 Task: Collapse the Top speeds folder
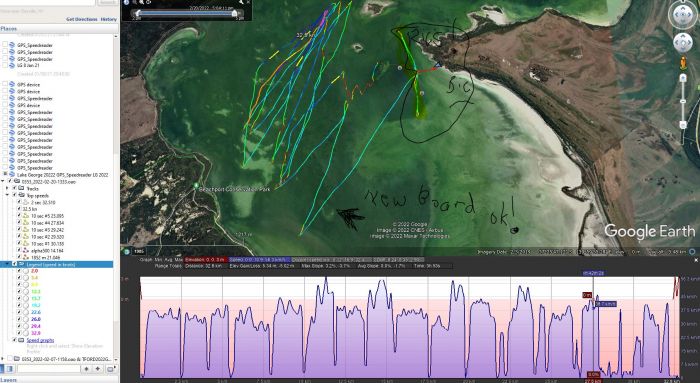(7, 195)
